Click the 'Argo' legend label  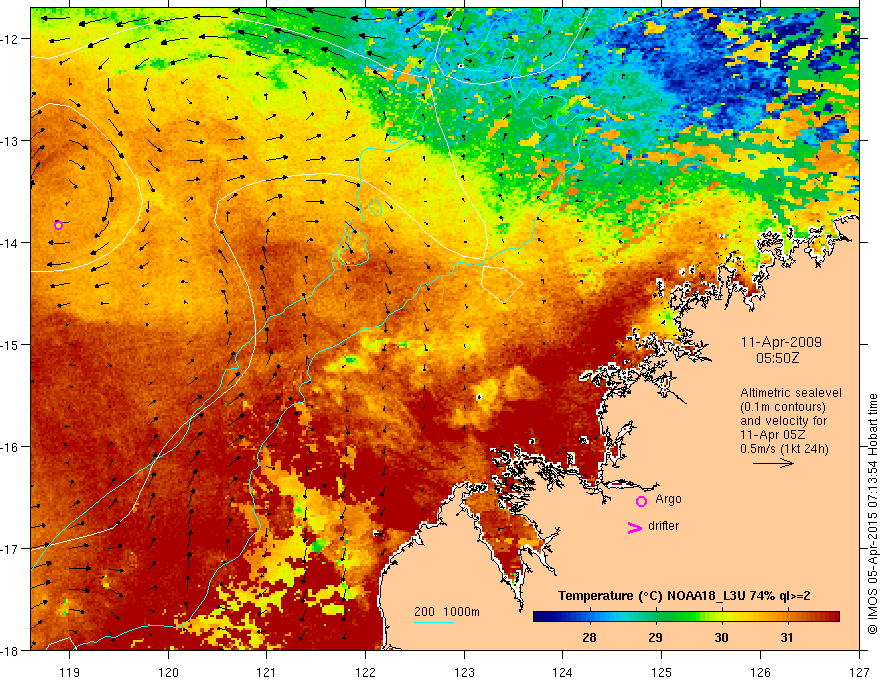668,499
